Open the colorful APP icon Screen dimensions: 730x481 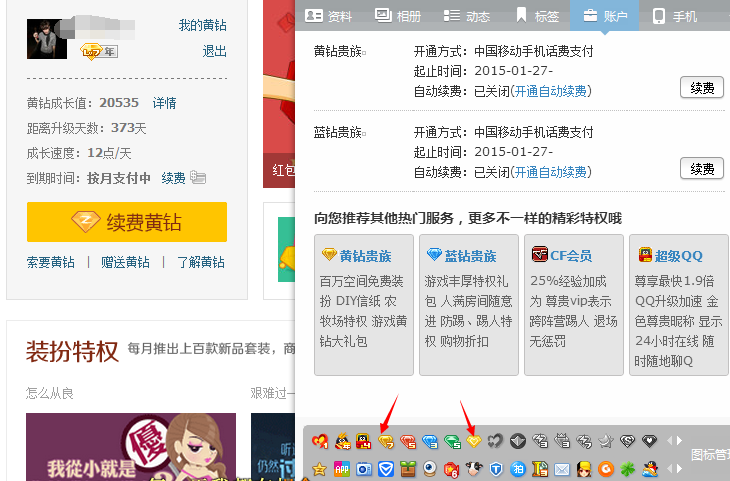point(342,469)
